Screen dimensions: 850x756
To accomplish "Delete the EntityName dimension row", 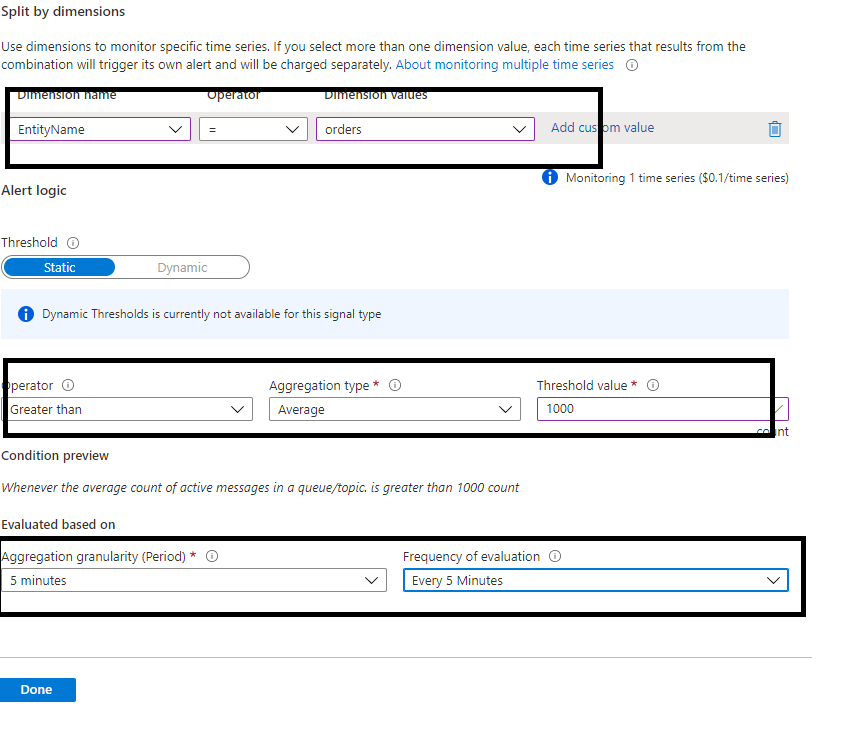I will click(x=774, y=129).
